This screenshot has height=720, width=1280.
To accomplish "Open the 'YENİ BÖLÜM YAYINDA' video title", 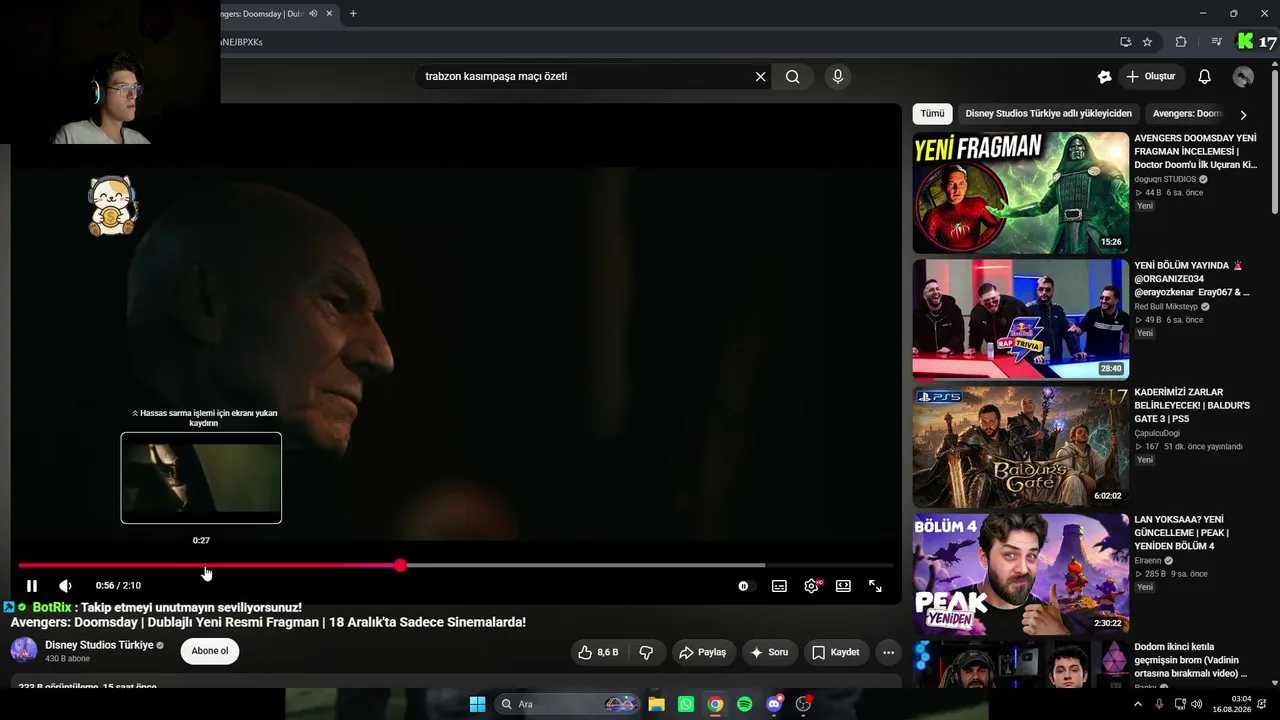I will coord(1192,279).
